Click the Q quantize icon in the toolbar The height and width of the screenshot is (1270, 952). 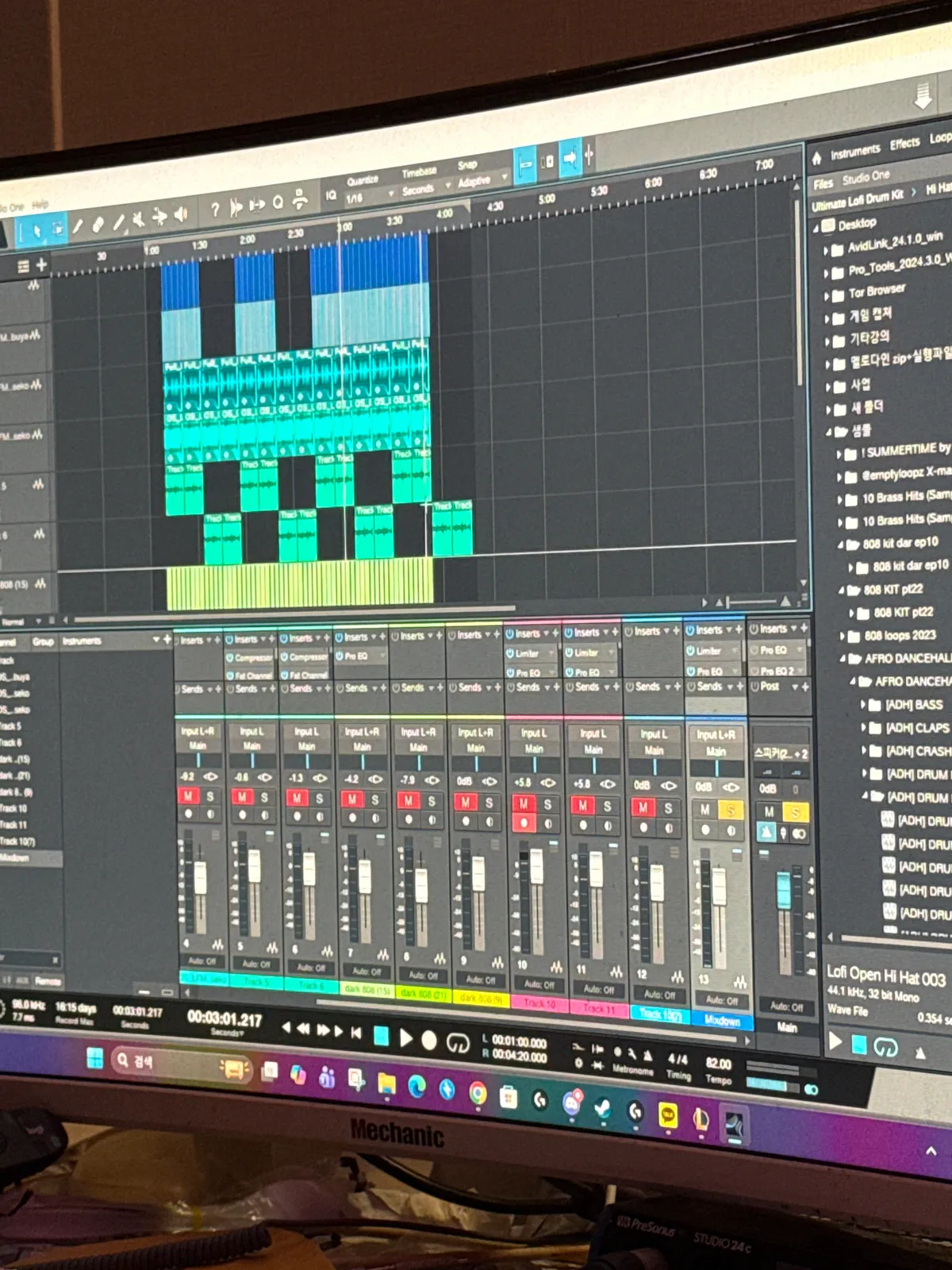click(x=278, y=203)
